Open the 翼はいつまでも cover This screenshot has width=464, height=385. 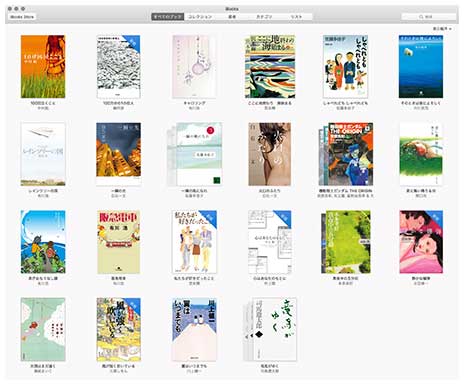coord(194,329)
